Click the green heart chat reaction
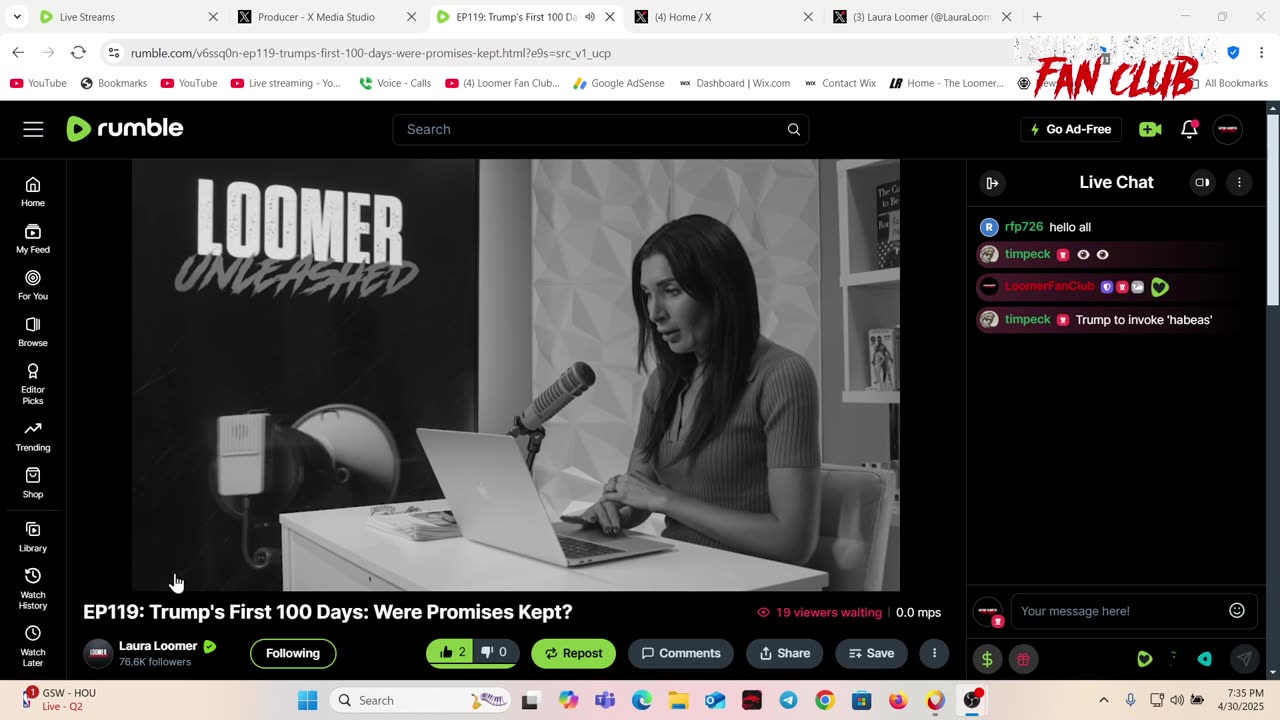Screen dimensions: 1280x720 point(1145,659)
